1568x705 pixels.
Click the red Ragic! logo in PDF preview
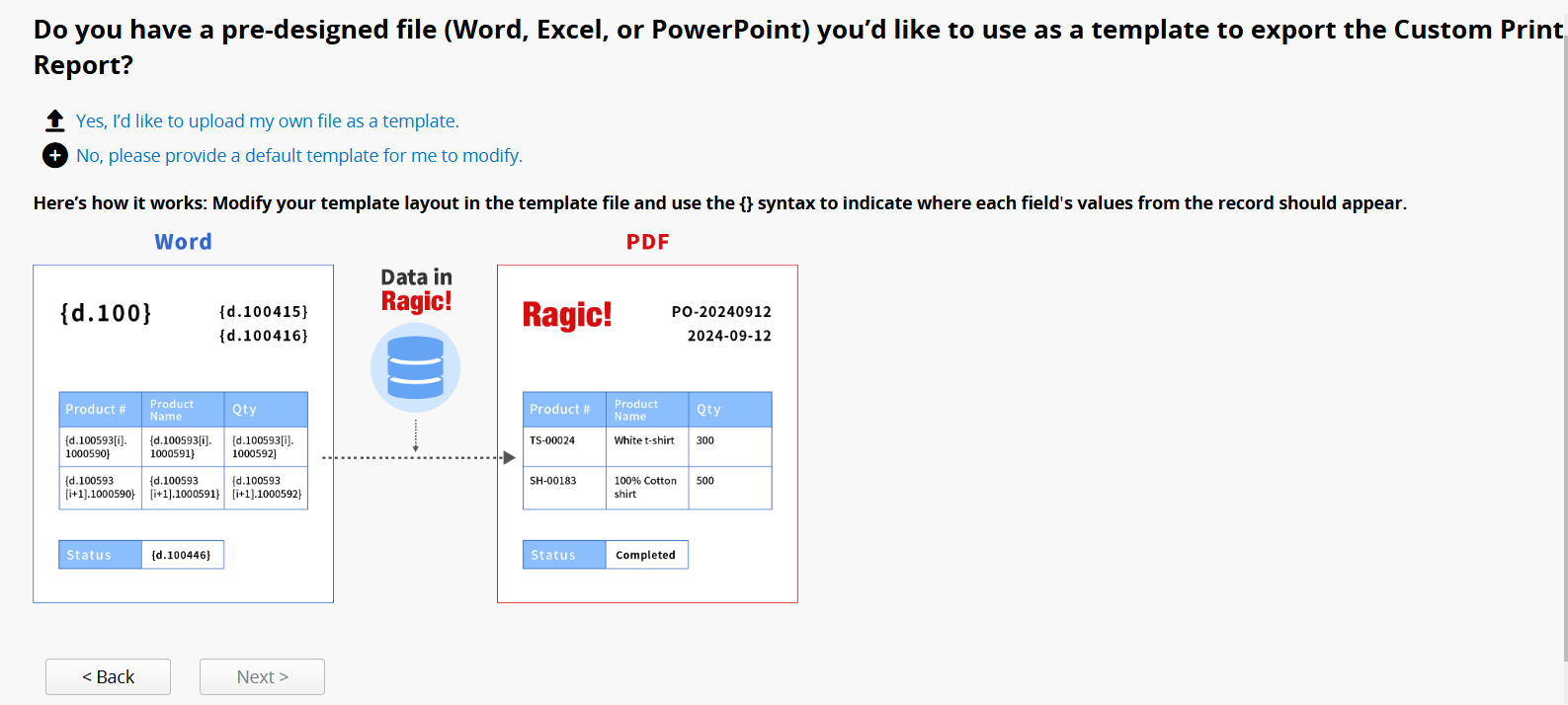pos(567,315)
